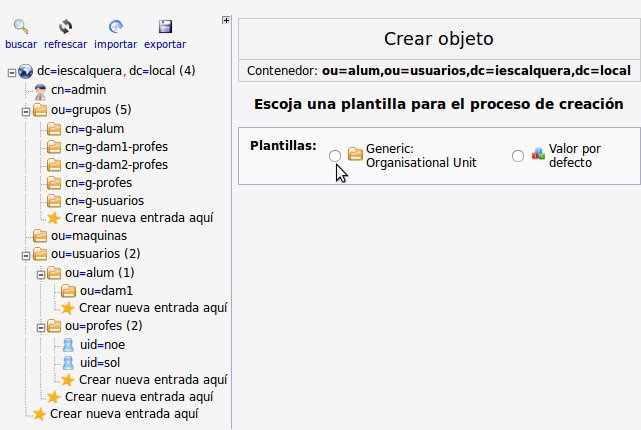Screen dimensions: 641x430
Task: Click star icon of ou=usuarios new entry
Action: coord(54,397)
